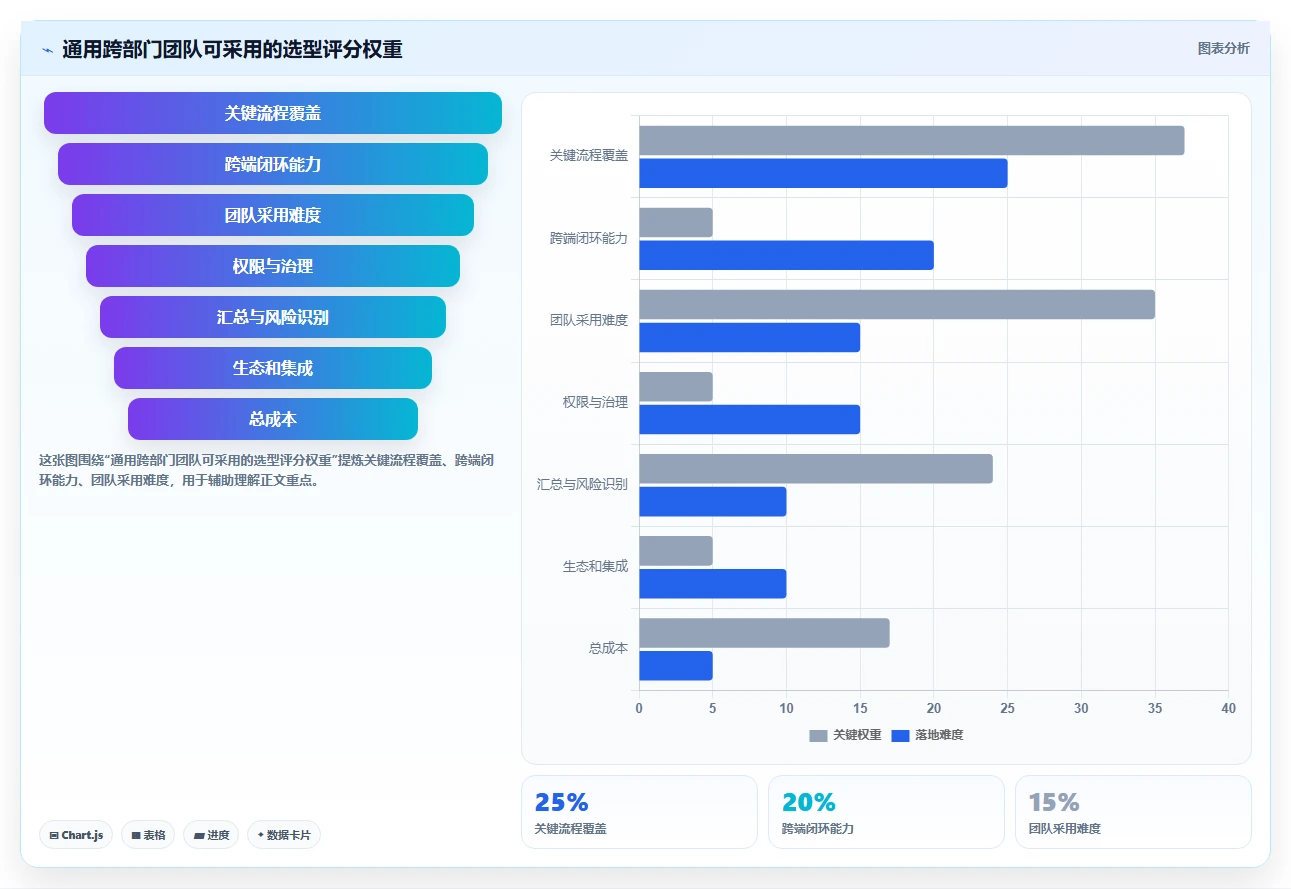Click the blue bar for 关键流程覆盖
This screenshot has height=889, width=1291.
point(824,173)
